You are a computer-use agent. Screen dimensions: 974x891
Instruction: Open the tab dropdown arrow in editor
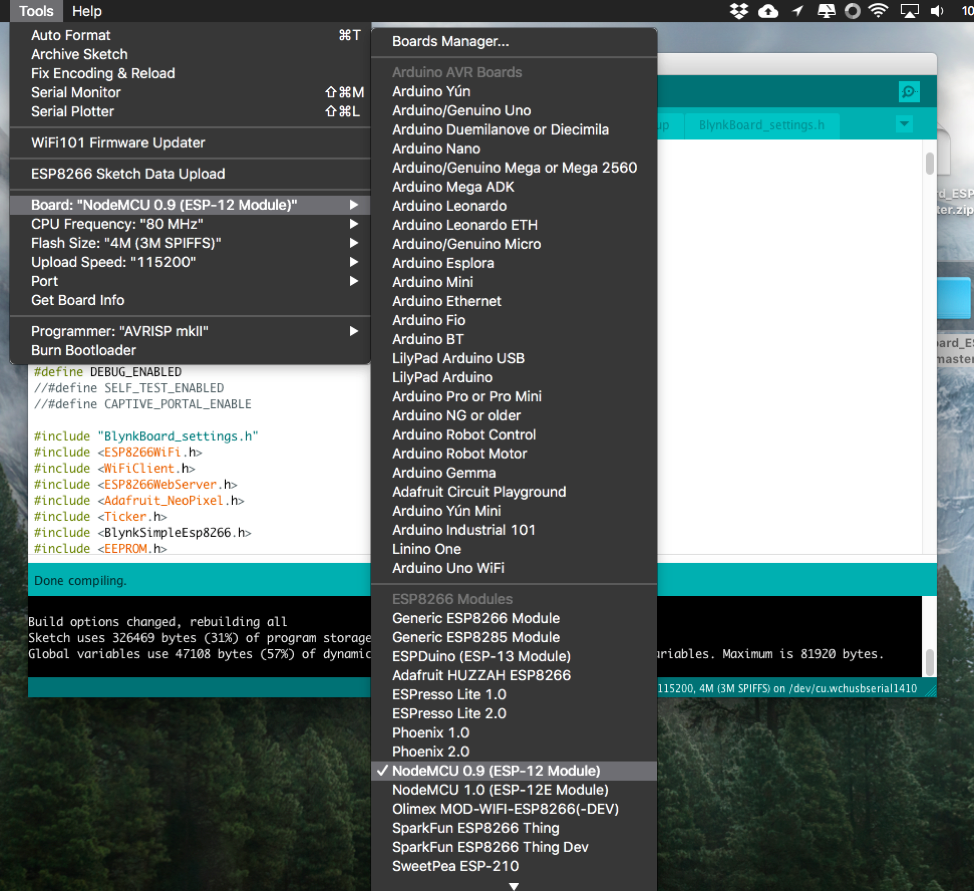[904, 125]
